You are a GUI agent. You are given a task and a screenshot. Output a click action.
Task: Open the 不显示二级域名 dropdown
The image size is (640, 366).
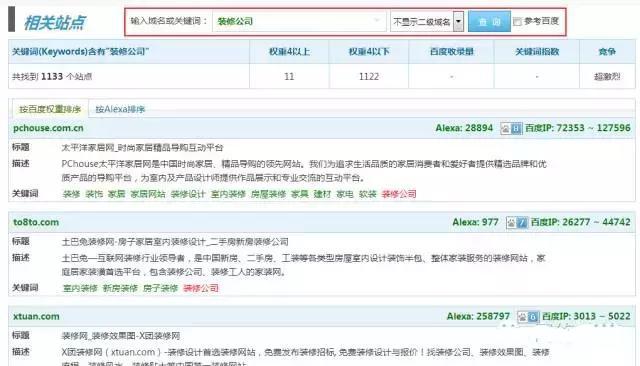427,21
